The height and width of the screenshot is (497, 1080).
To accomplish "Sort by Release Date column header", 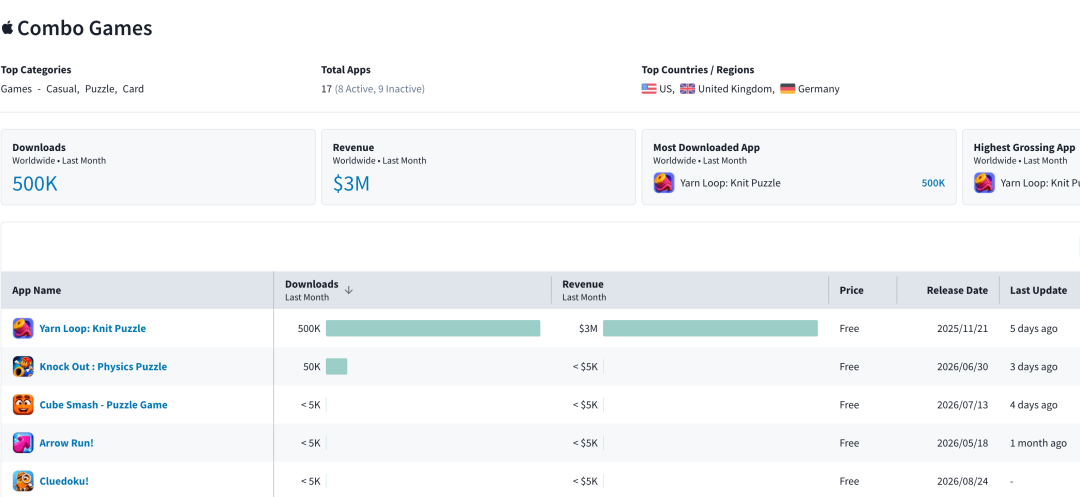I will [948, 290].
